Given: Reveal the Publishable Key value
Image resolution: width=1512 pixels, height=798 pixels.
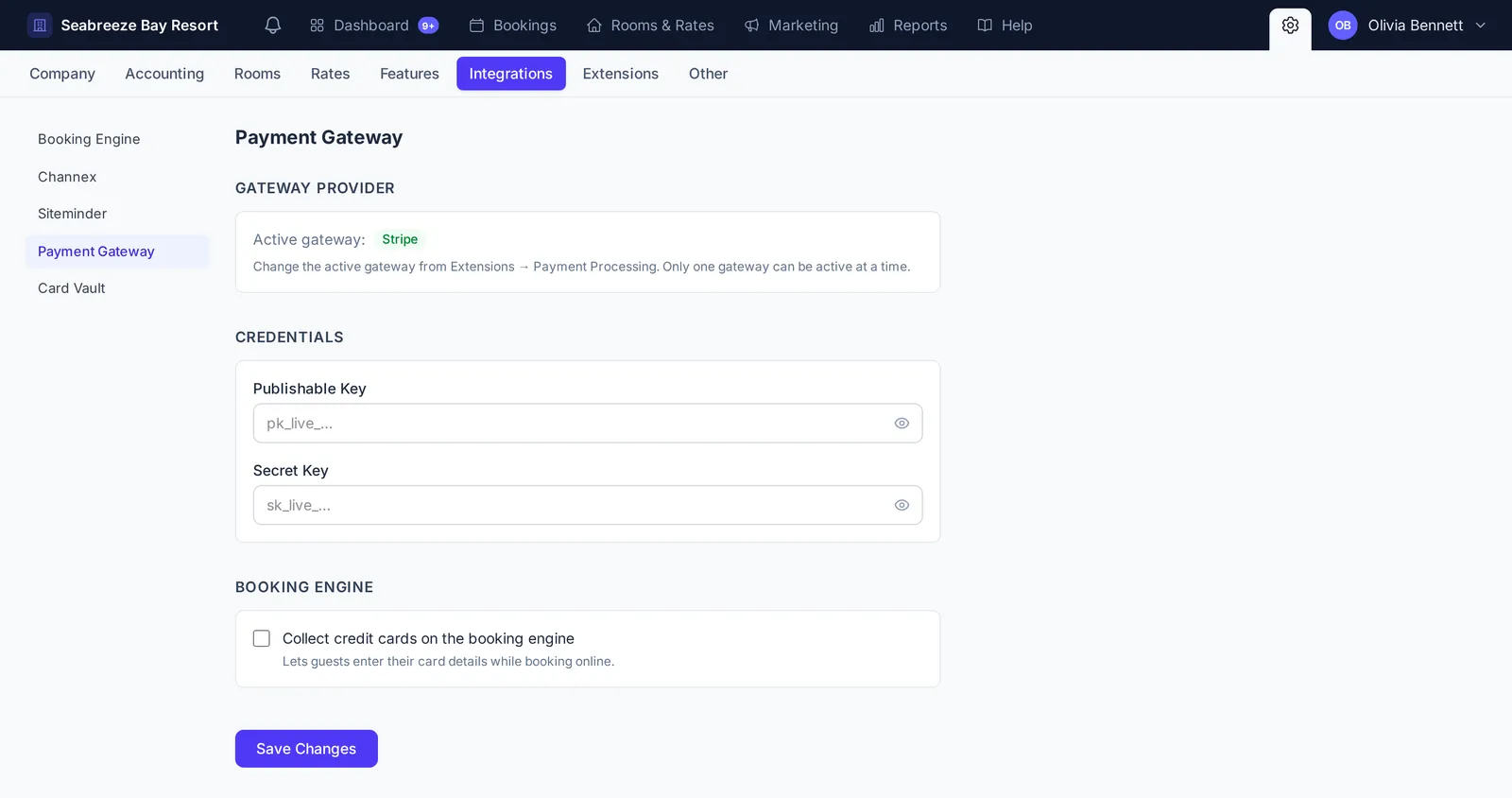Looking at the screenshot, I should 902,424.
